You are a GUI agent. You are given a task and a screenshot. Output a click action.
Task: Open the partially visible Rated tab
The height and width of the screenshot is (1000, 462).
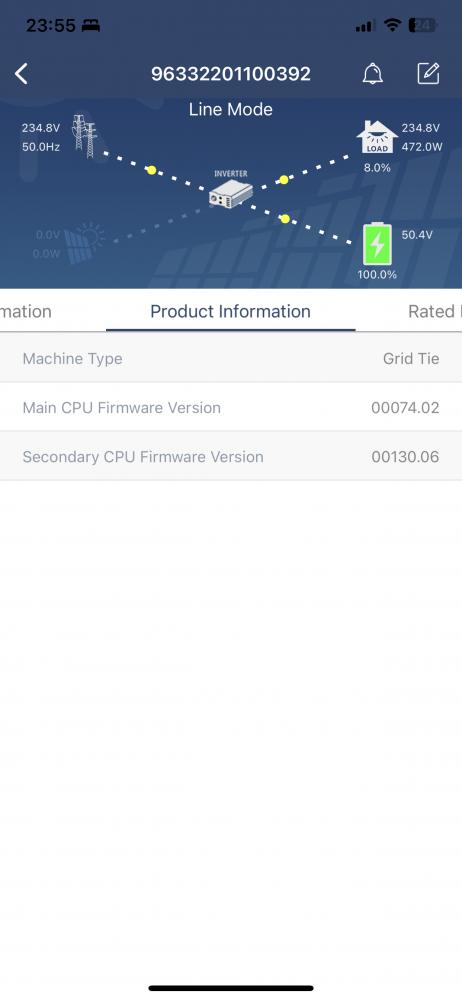click(435, 311)
